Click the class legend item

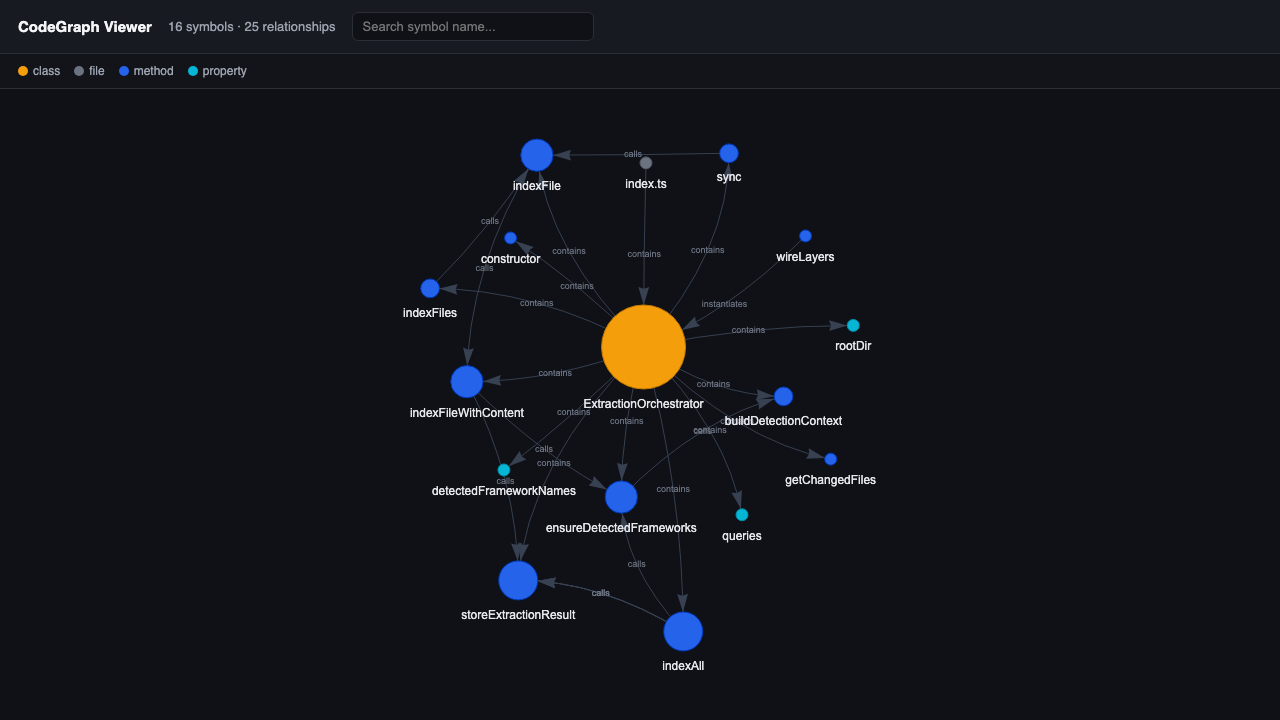point(39,71)
